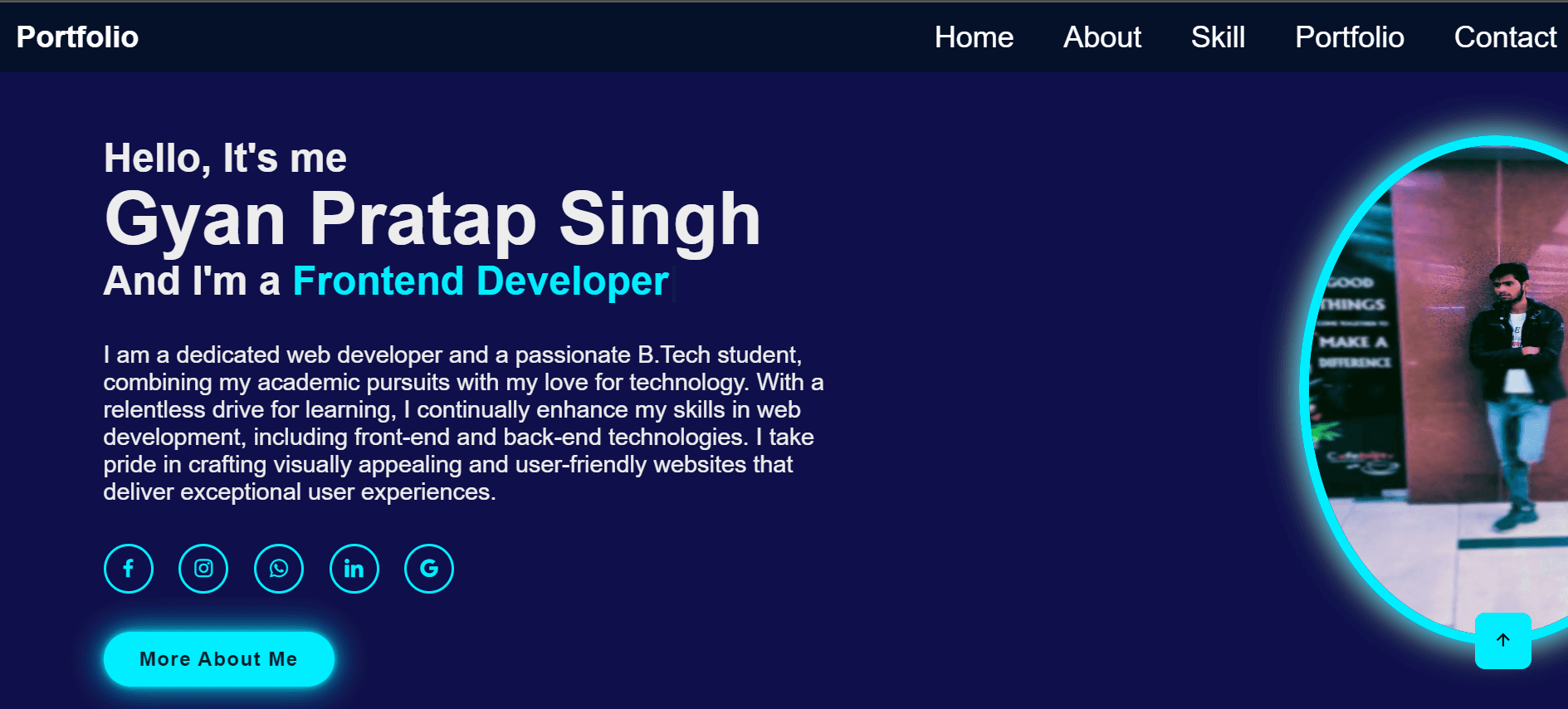Click the "Hello, It's me" greeting
Image resolution: width=1568 pixels, height=709 pixels.
pos(225,158)
